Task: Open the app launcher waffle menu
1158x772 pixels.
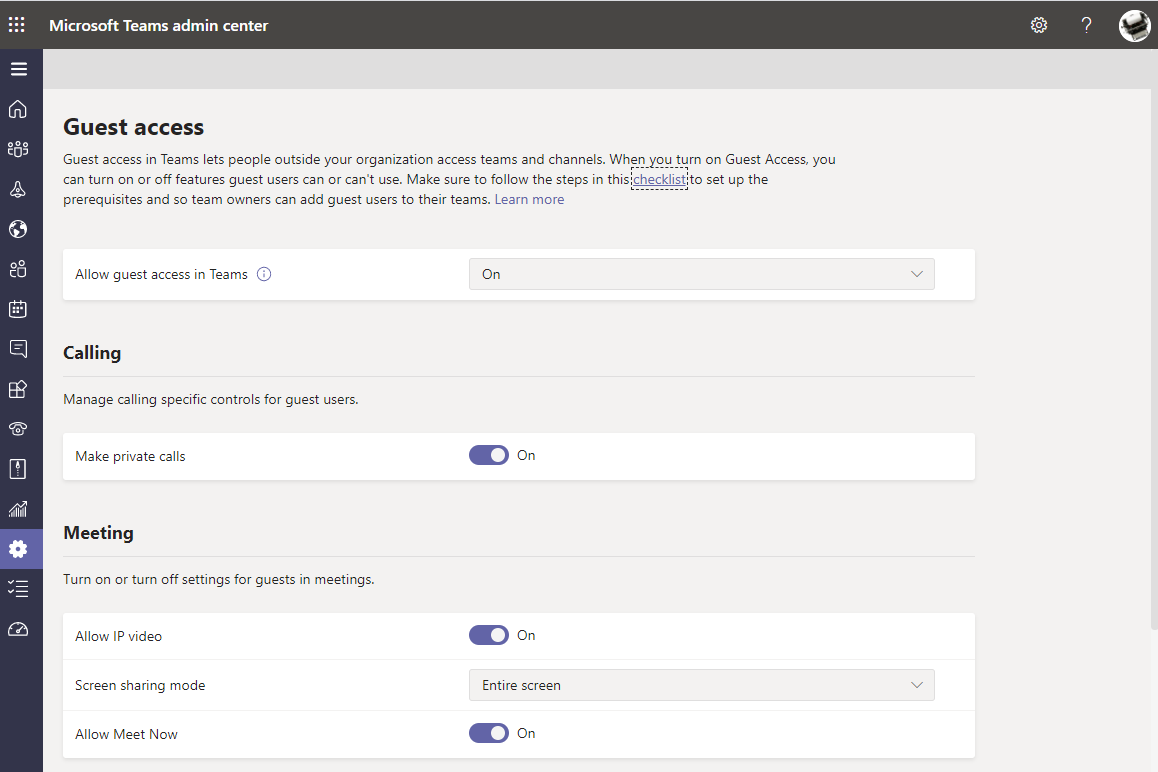Action: click(17, 25)
